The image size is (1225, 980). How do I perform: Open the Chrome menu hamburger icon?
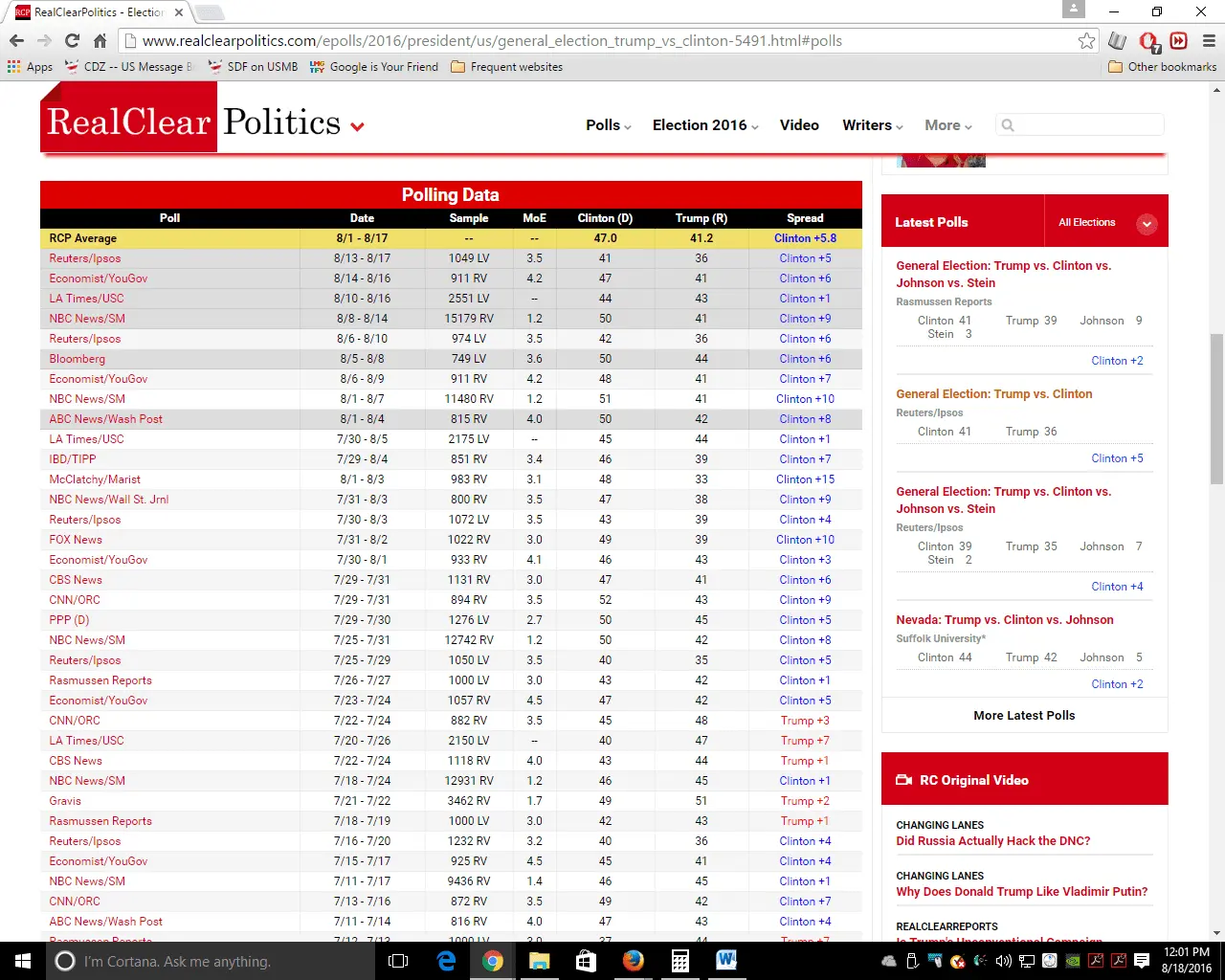point(1209,40)
